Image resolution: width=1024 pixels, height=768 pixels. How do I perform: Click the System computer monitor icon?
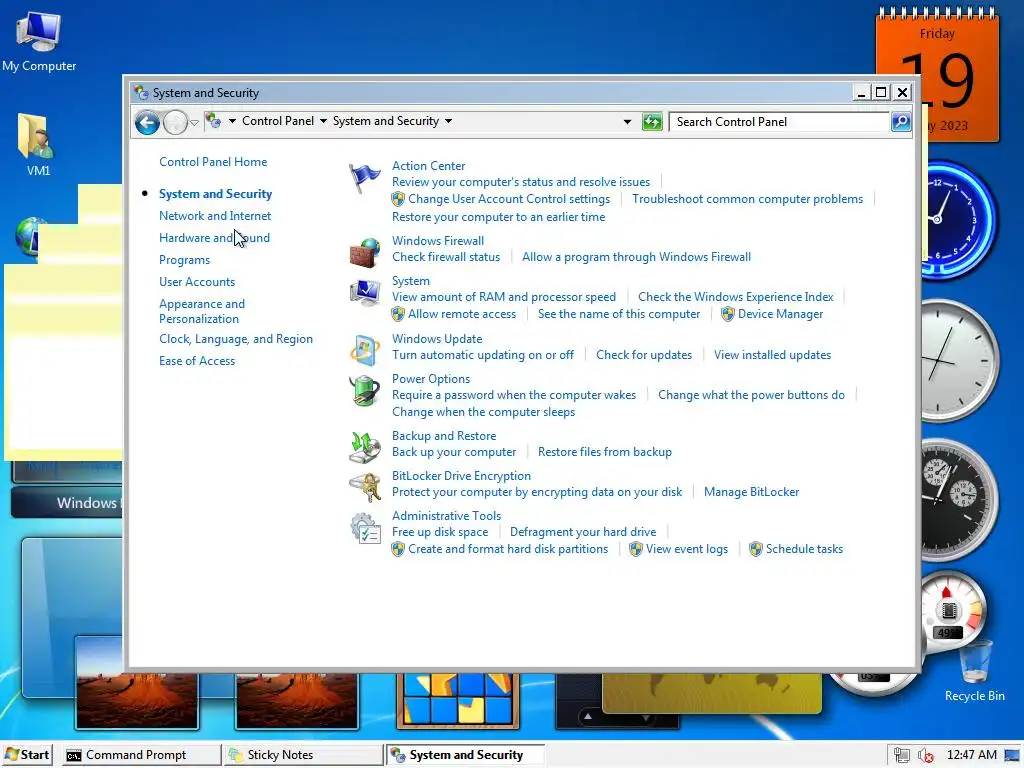[x=364, y=293]
